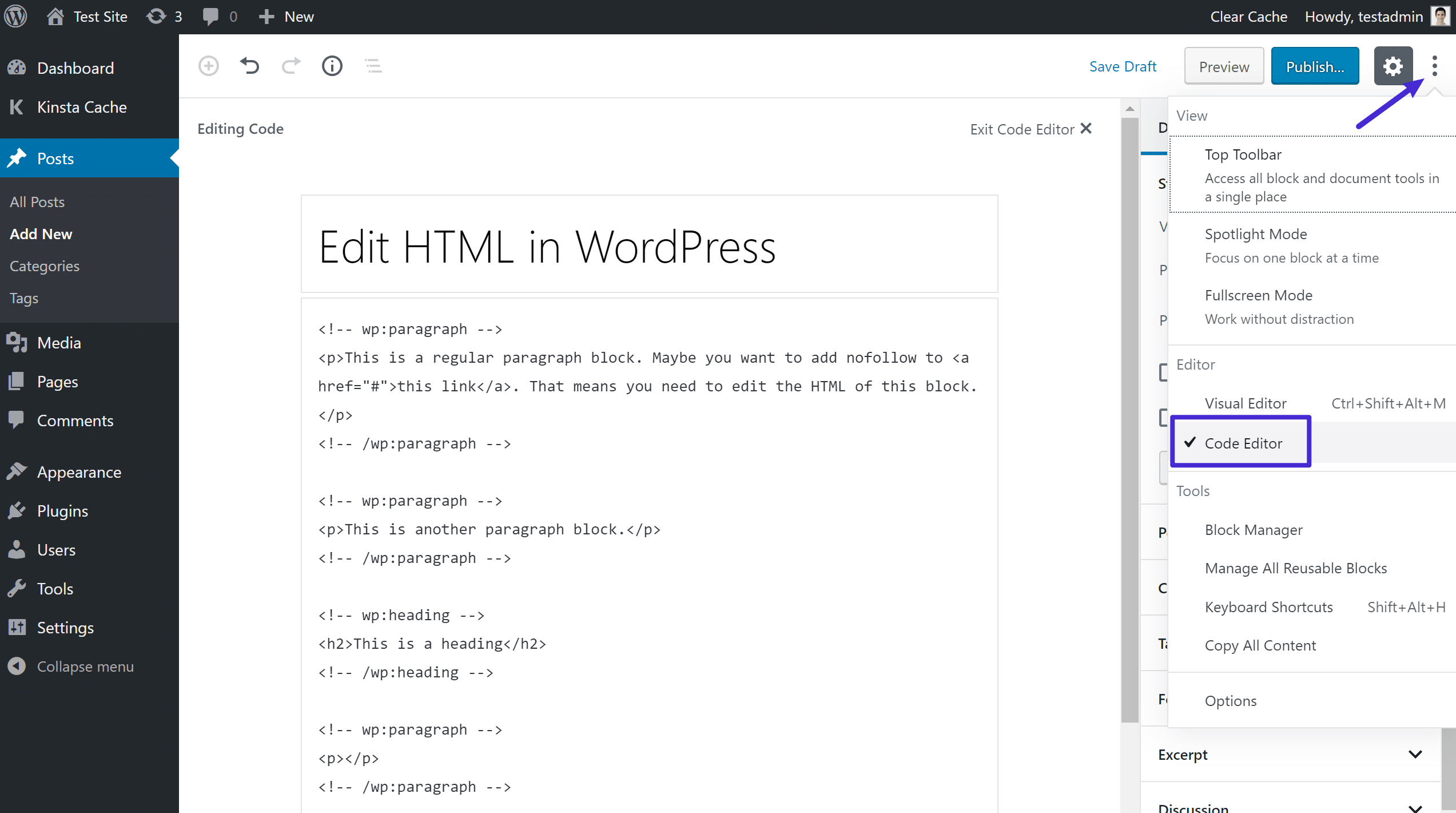Click Manage All Reusable Blocks
The height and width of the screenshot is (813, 1456).
point(1296,567)
